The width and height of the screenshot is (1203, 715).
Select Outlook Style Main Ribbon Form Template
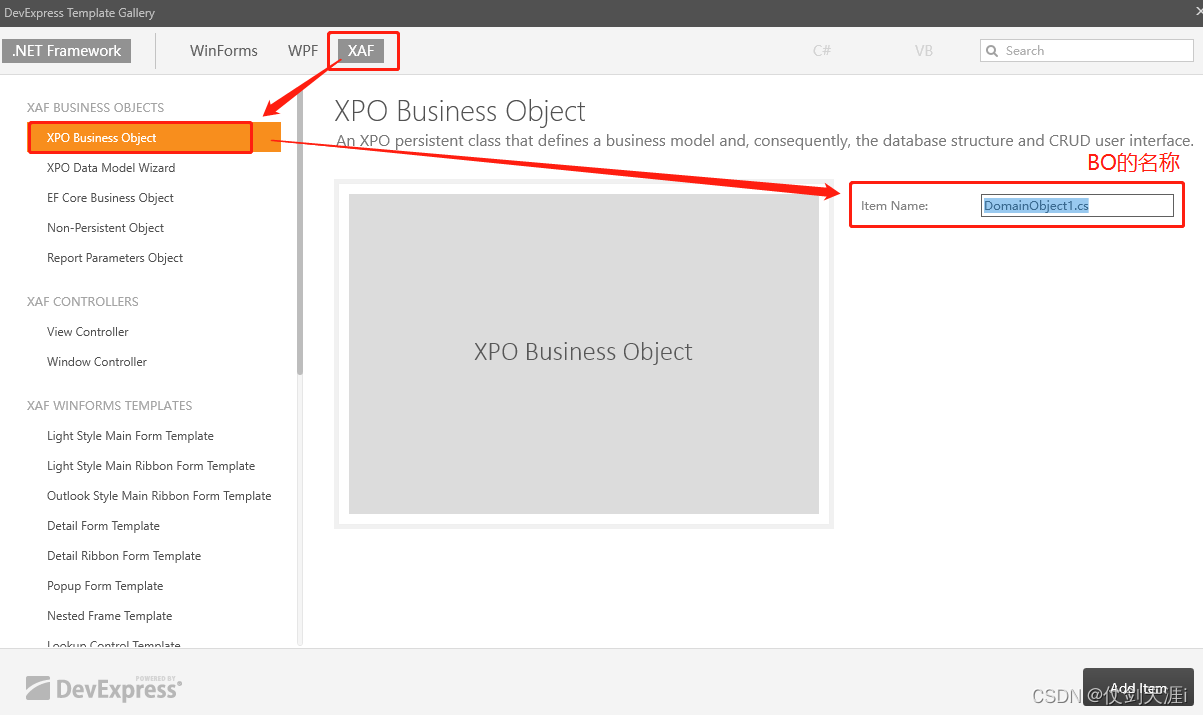159,496
